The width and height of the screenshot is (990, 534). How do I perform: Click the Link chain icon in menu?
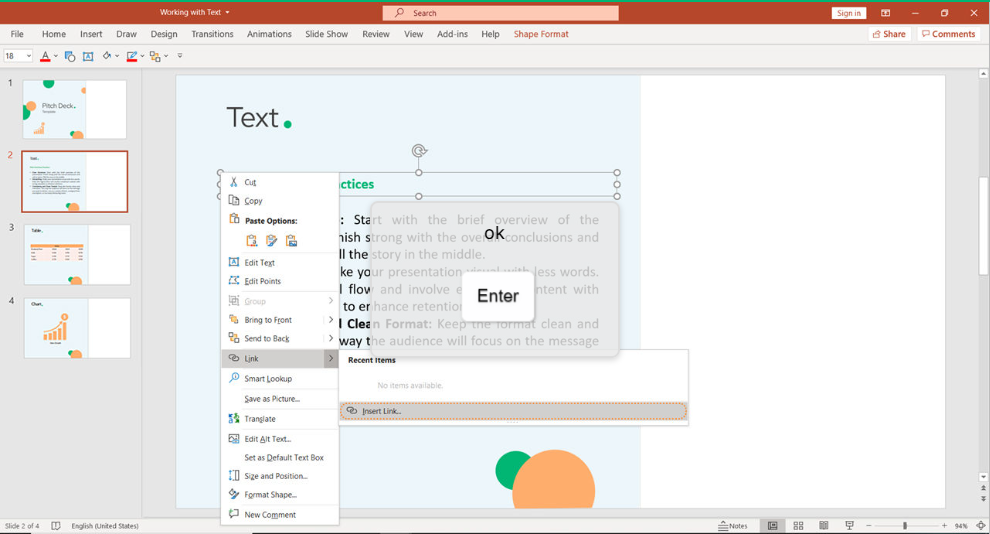[234, 358]
